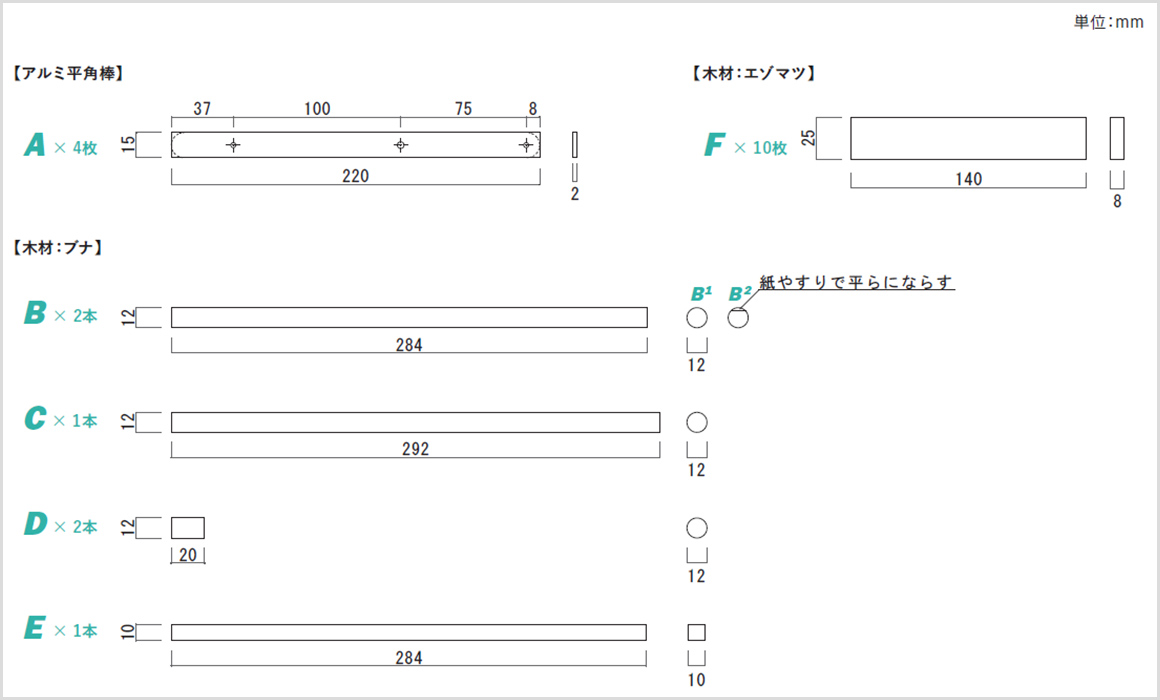Click the circle cross-section of part D
Image resolution: width=1160 pixels, height=700 pixels.
[x=697, y=528]
